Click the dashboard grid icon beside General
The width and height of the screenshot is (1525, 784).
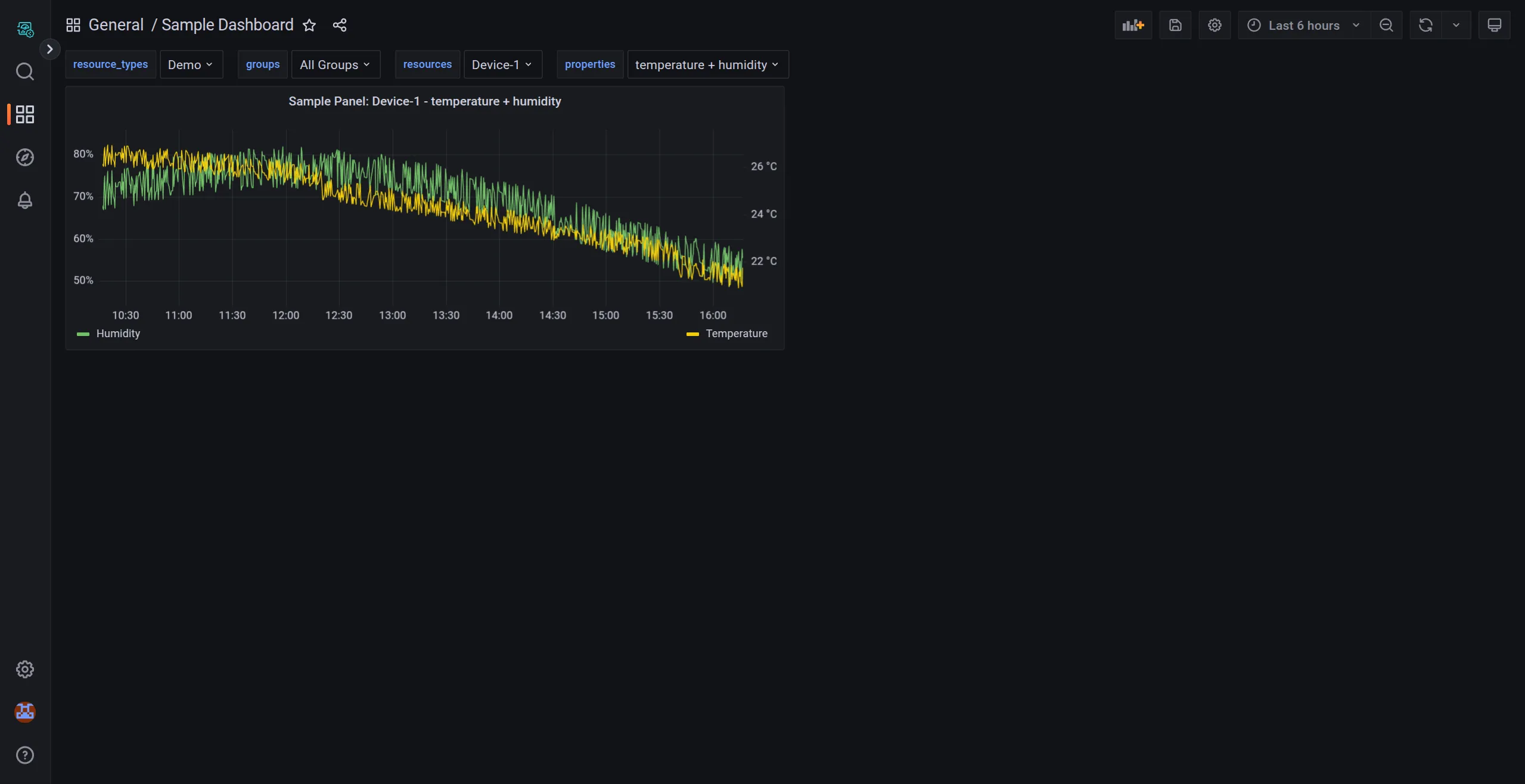pos(73,25)
